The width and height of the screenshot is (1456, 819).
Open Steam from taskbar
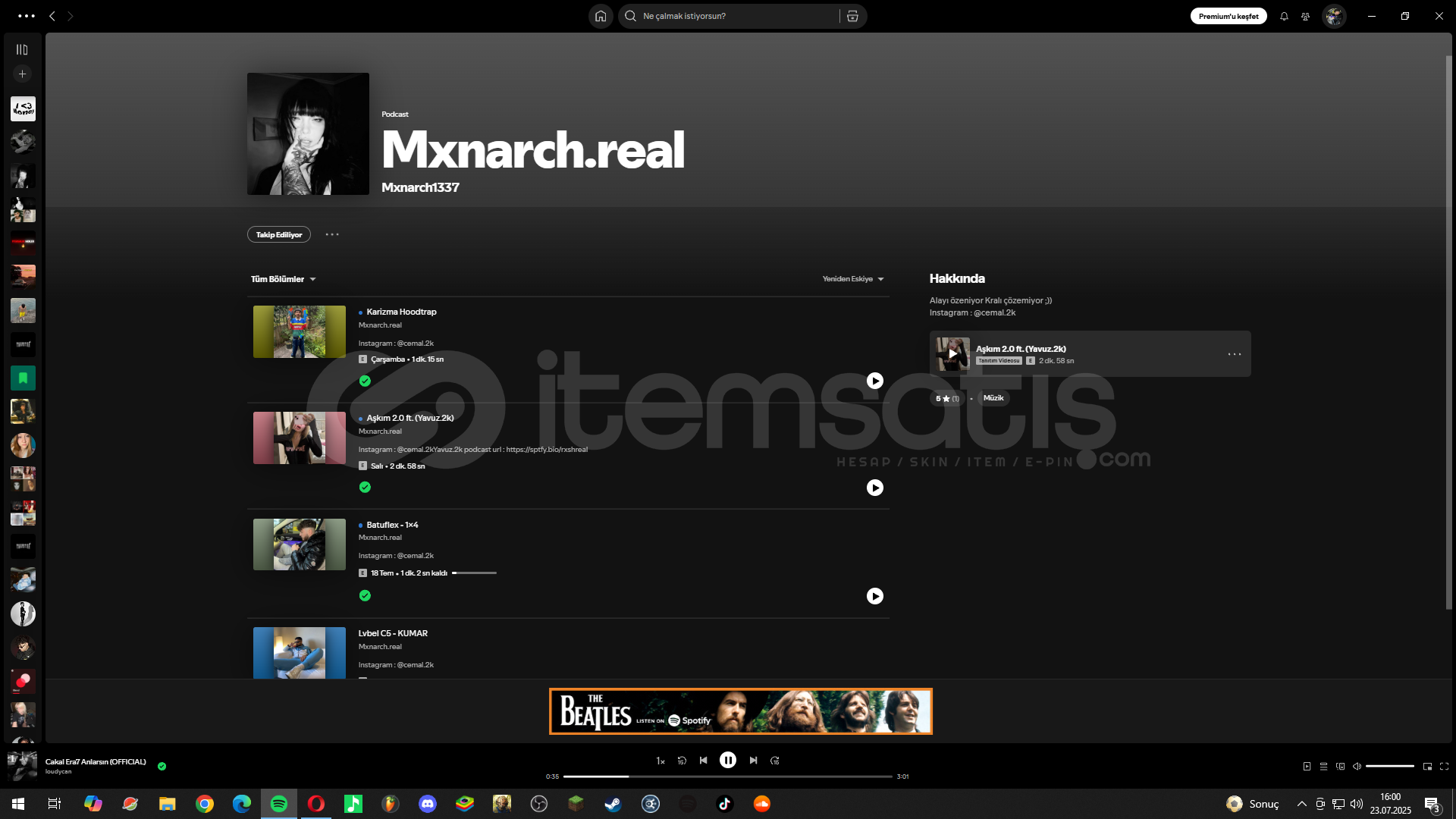click(613, 804)
